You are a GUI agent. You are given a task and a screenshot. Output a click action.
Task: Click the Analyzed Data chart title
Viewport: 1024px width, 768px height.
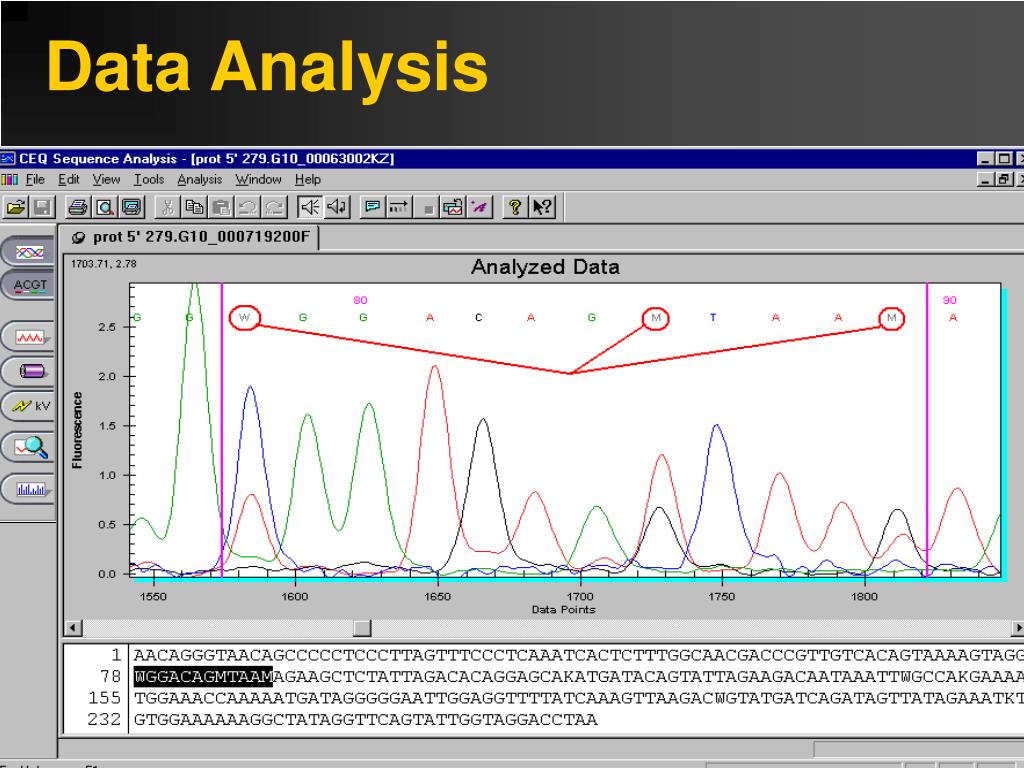pos(545,267)
